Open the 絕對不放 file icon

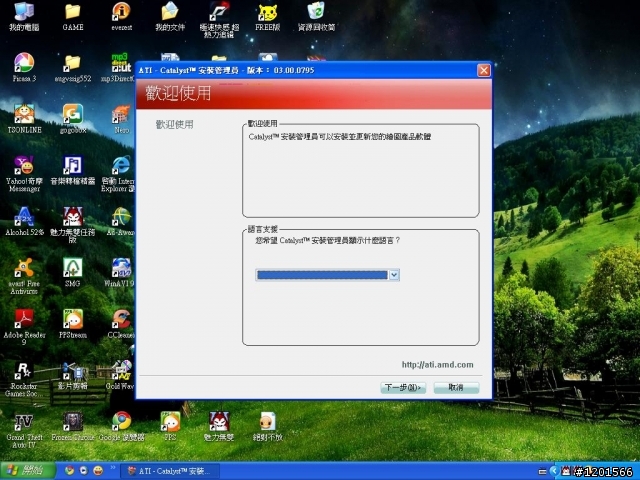pyautogui.click(x=267, y=427)
